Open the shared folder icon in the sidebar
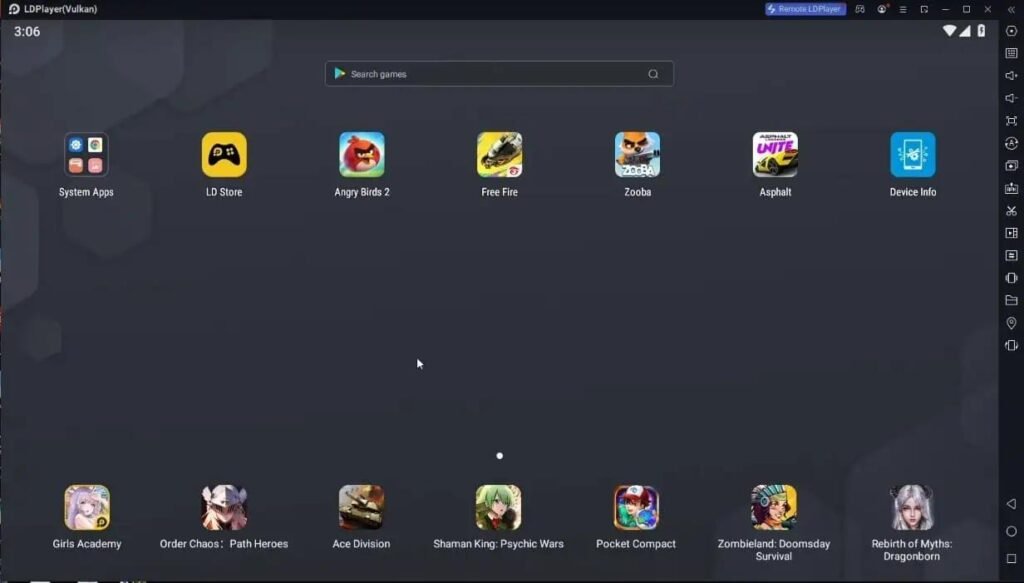Image resolution: width=1024 pixels, height=583 pixels. [x=1011, y=300]
